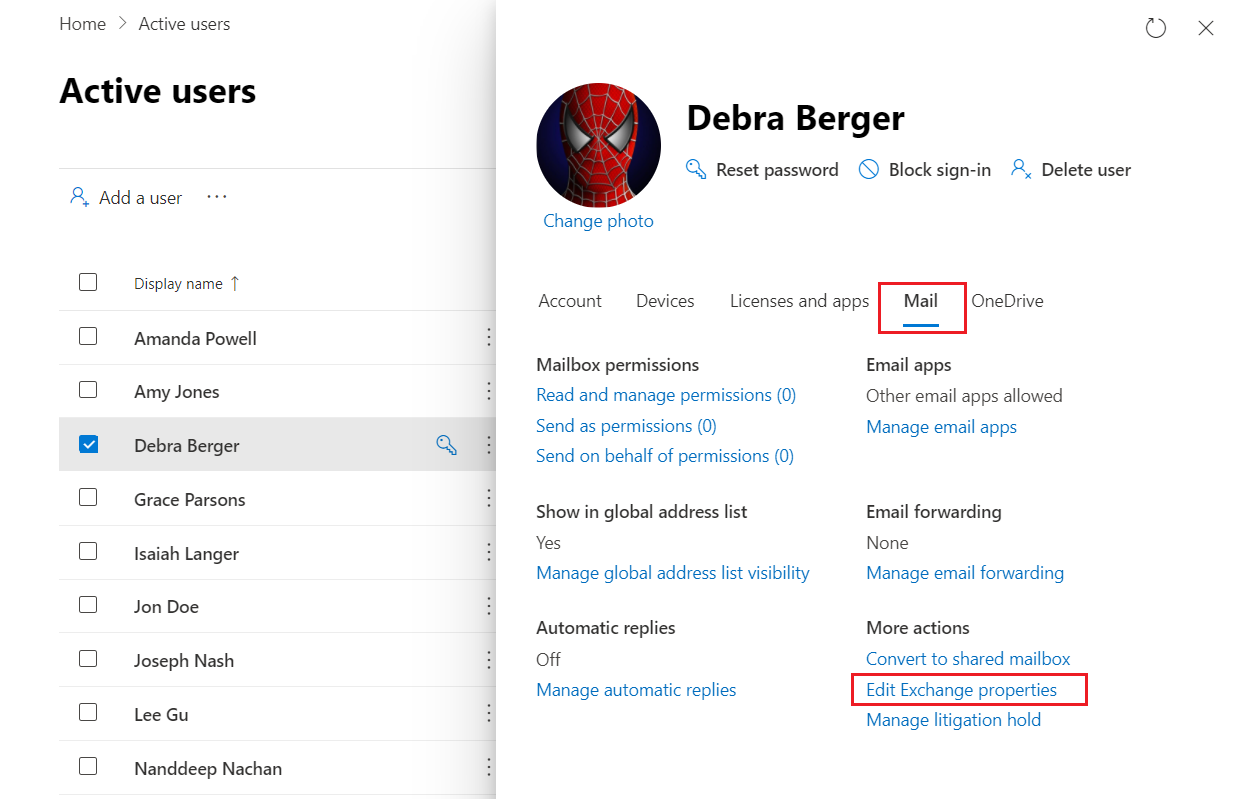This screenshot has width=1235, height=799.
Task: Go to Home in the breadcrumb
Action: coord(82,24)
